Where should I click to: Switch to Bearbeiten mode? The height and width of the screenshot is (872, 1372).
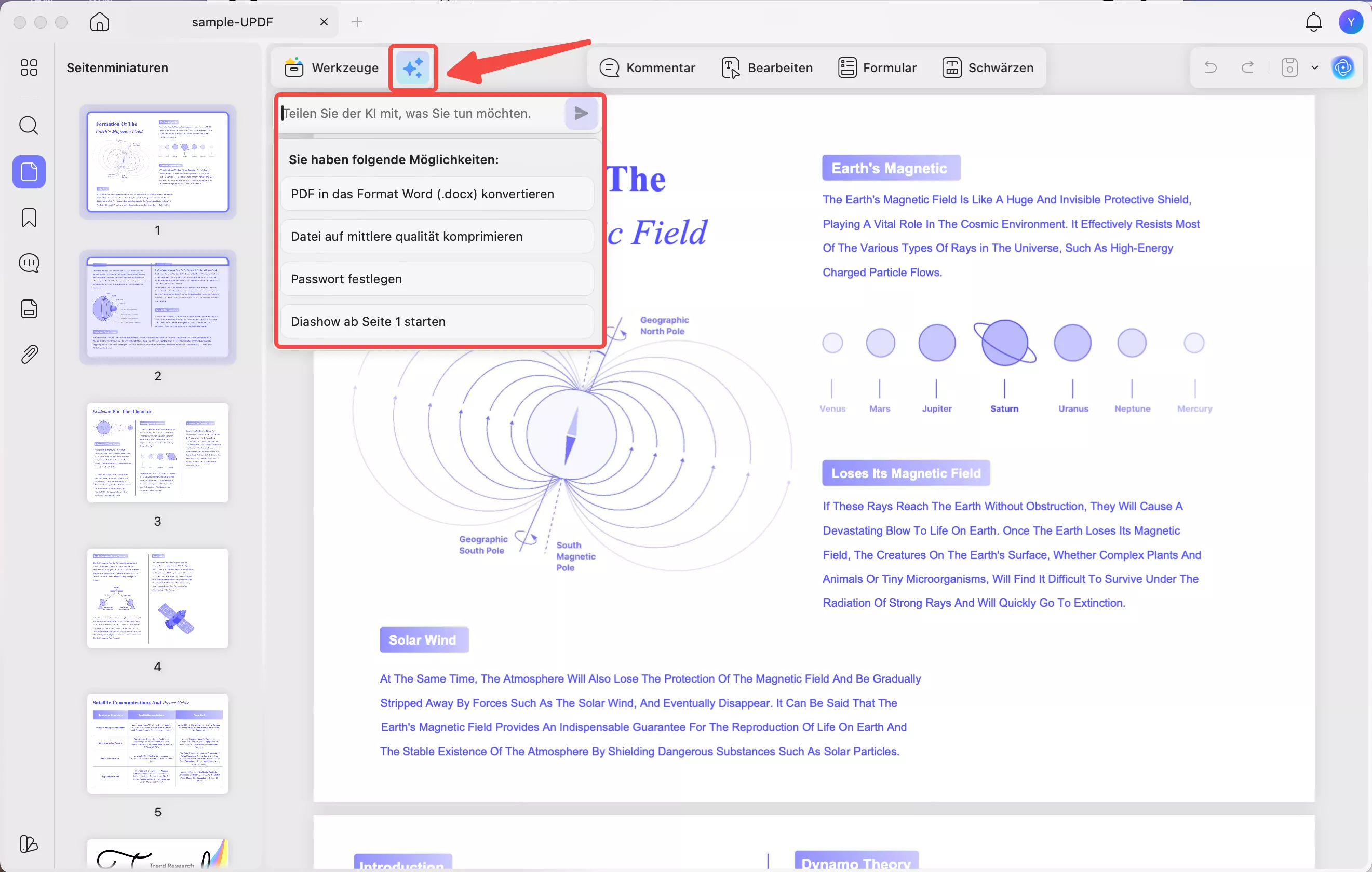767,68
